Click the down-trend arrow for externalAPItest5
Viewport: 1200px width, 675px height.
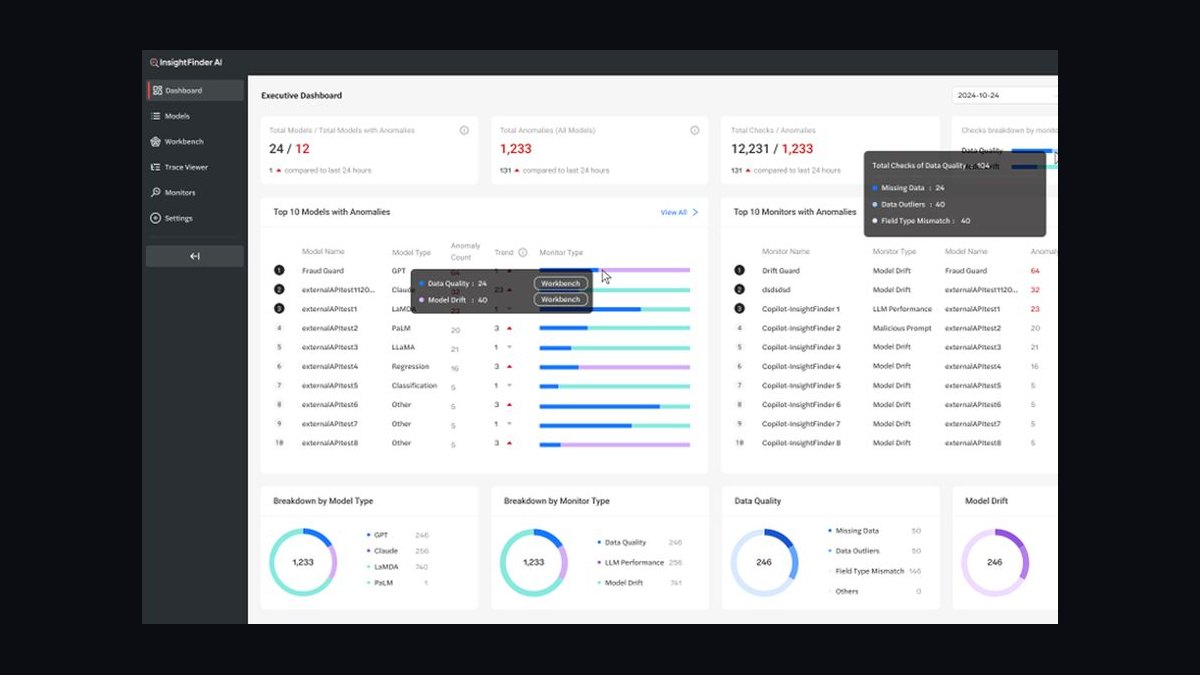[x=509, y=385]
